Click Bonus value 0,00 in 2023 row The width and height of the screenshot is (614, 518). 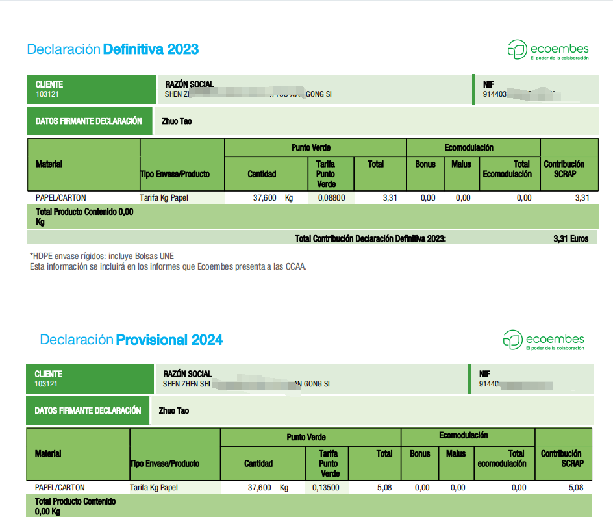click(428, 198)
